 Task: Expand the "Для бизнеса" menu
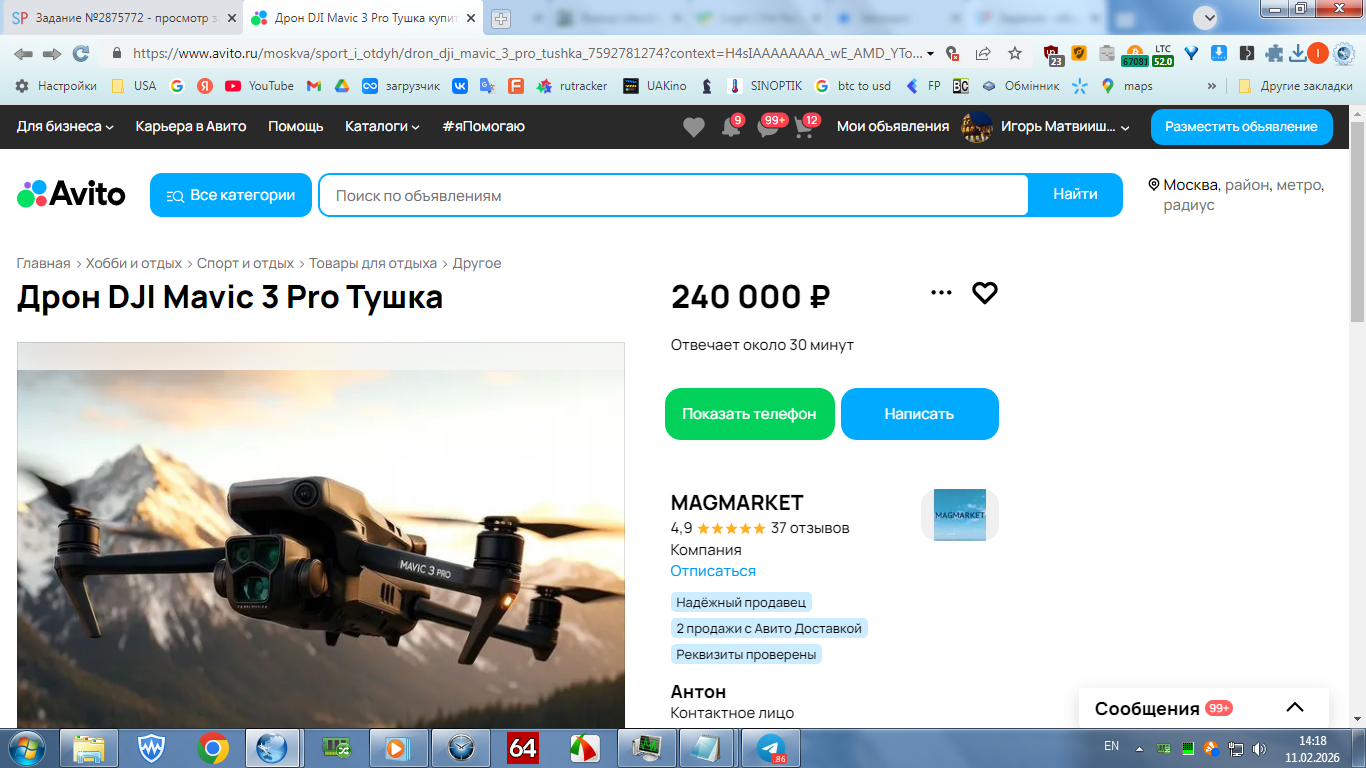(x=66, y=126)
